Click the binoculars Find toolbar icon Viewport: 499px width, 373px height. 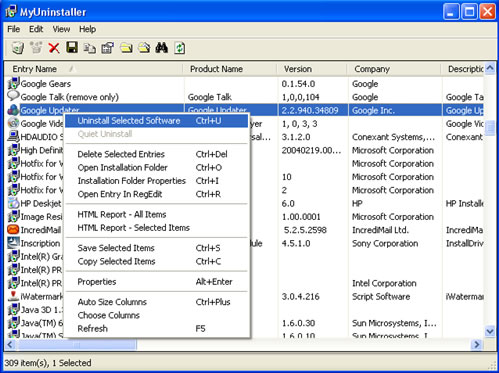tap(162, 48)
